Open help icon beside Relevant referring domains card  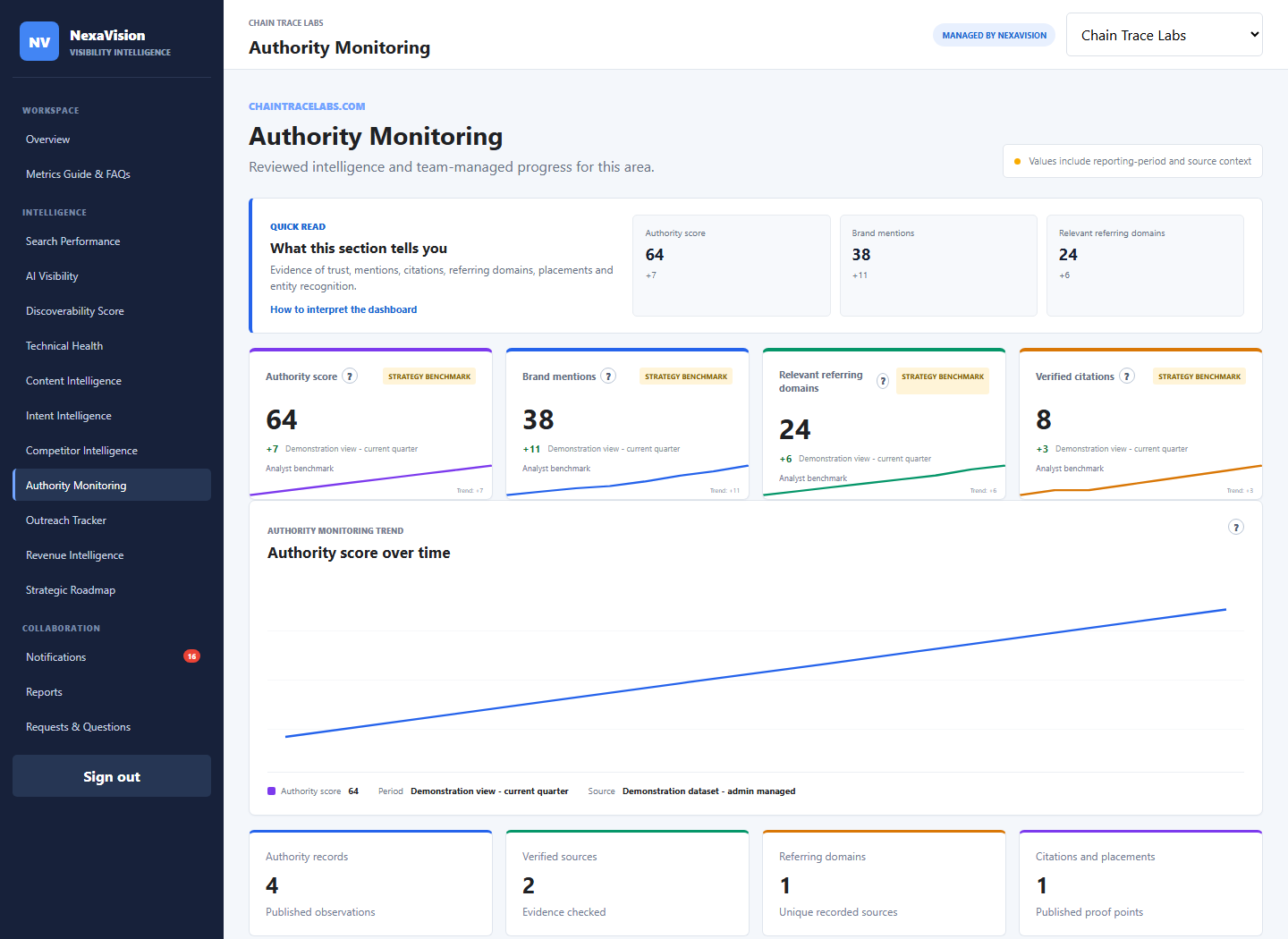(883, 381)
